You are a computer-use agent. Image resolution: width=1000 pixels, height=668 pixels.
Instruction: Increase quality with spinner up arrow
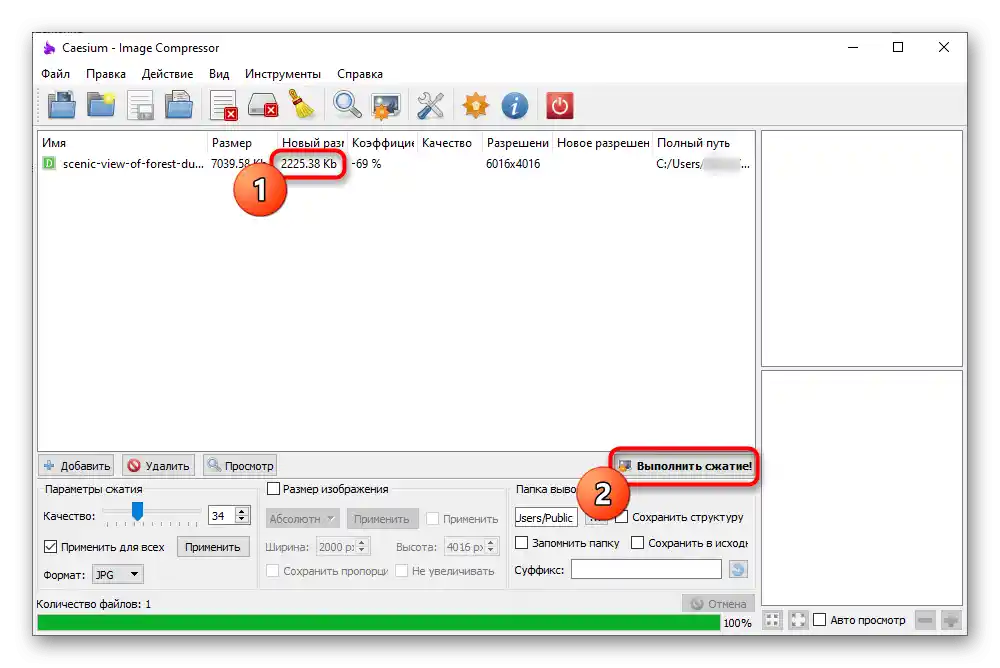(242, 511)
